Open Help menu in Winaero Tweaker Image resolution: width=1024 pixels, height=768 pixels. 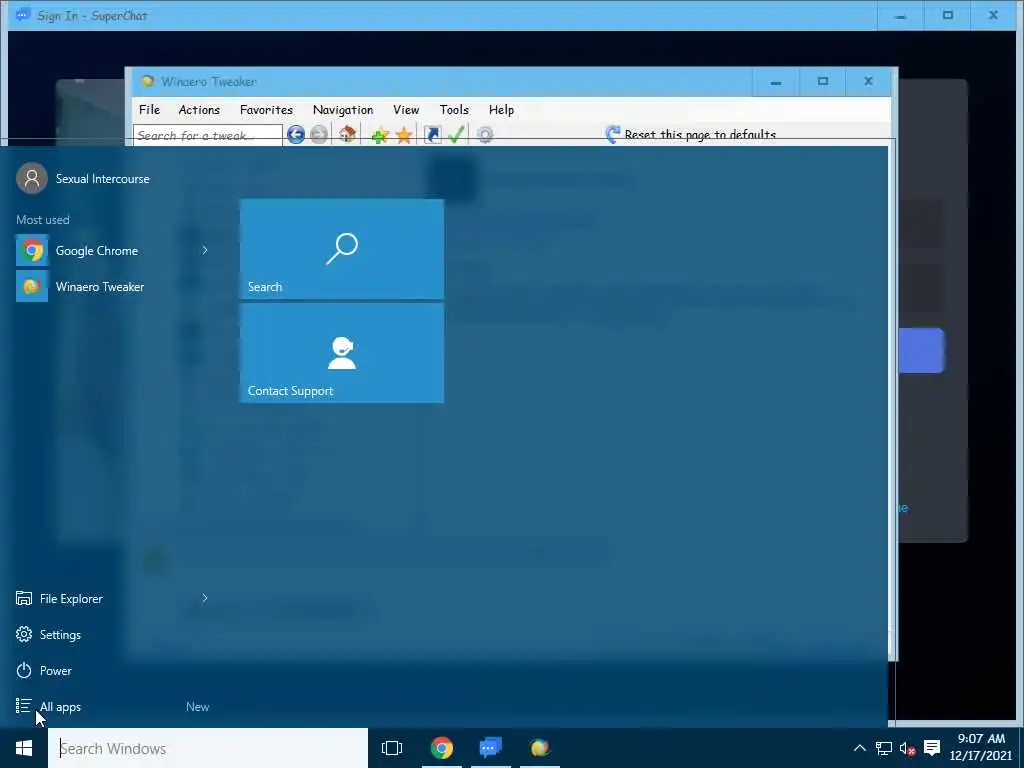pos(502,110)
